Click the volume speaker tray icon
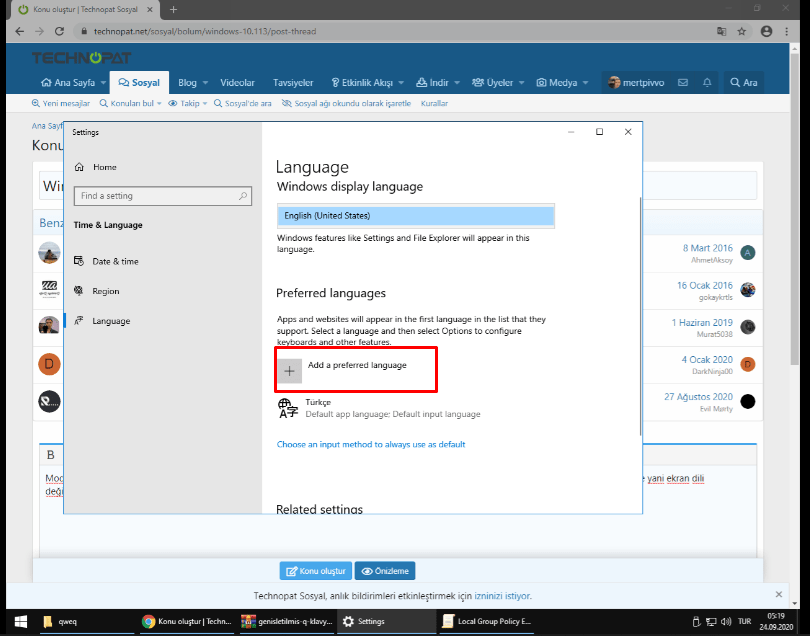Image resolution: width=810 pixels, height=636 pixels. (x=726, y=622)
